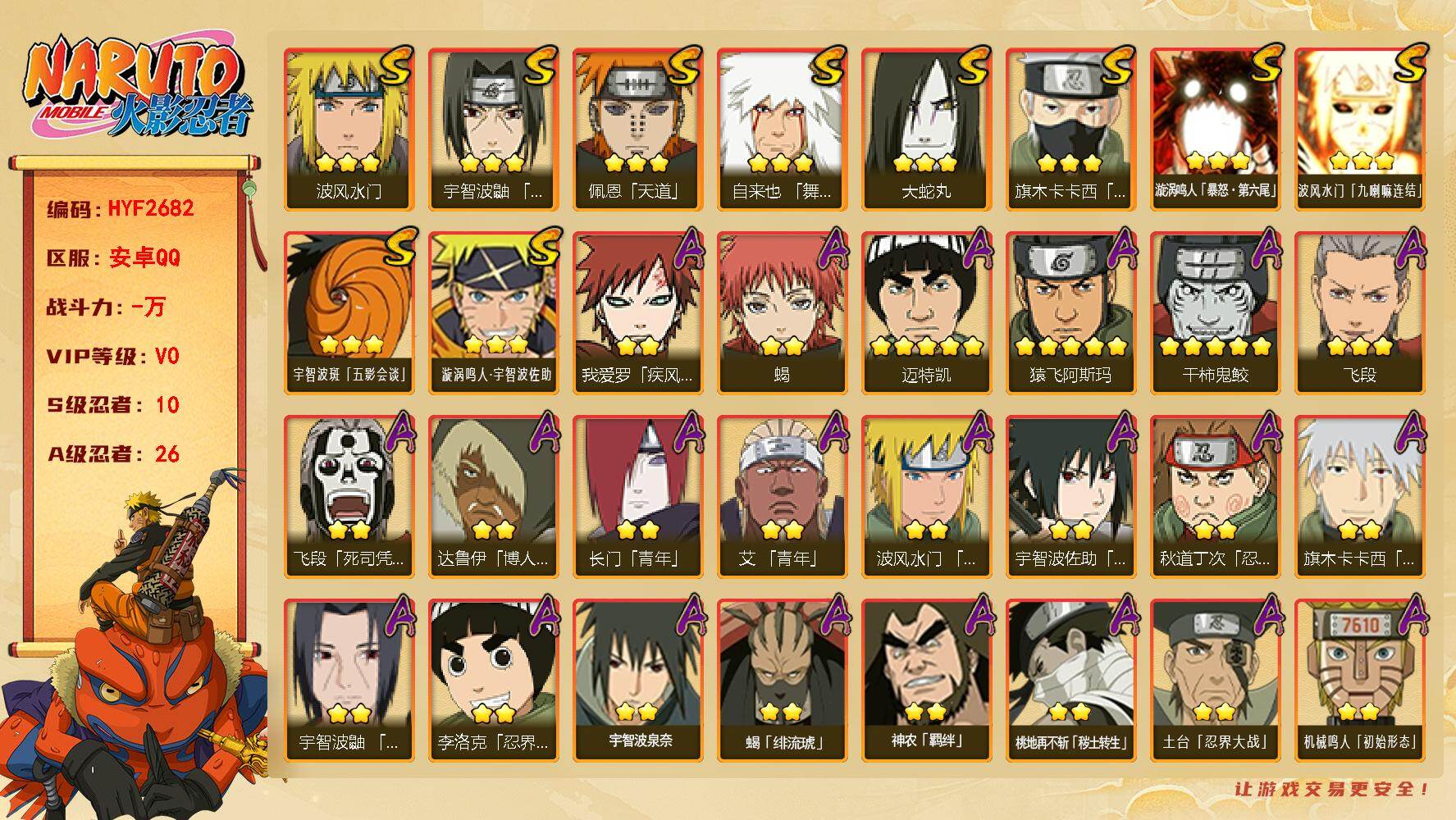This screenshot has width=1456, height=820.
Task: Click the 长门「青年」 card
Action: pos(637,496)
